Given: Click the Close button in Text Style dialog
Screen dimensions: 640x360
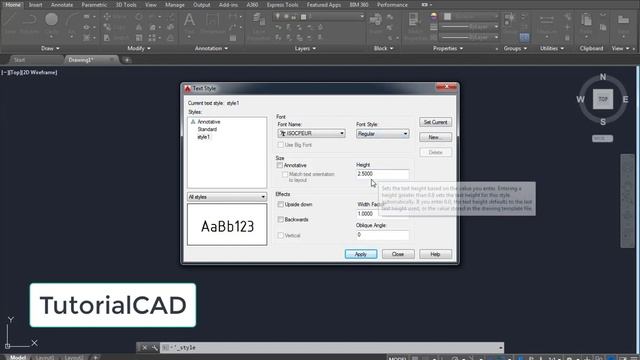Looking at the screenshot, I should (x=398, y=254).
